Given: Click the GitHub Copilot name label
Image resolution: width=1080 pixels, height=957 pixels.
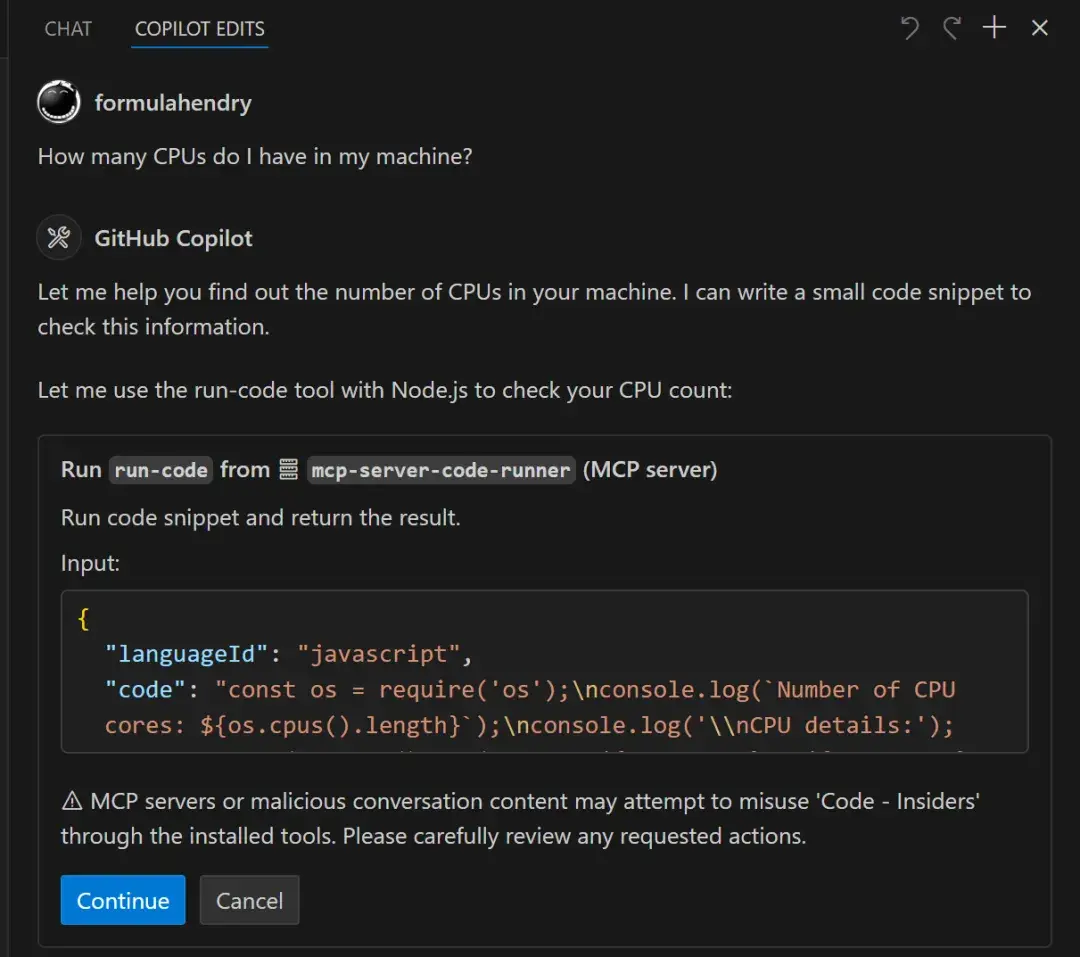Looking at the screenshot, I should pyautogui.click(x=173, y=238).
